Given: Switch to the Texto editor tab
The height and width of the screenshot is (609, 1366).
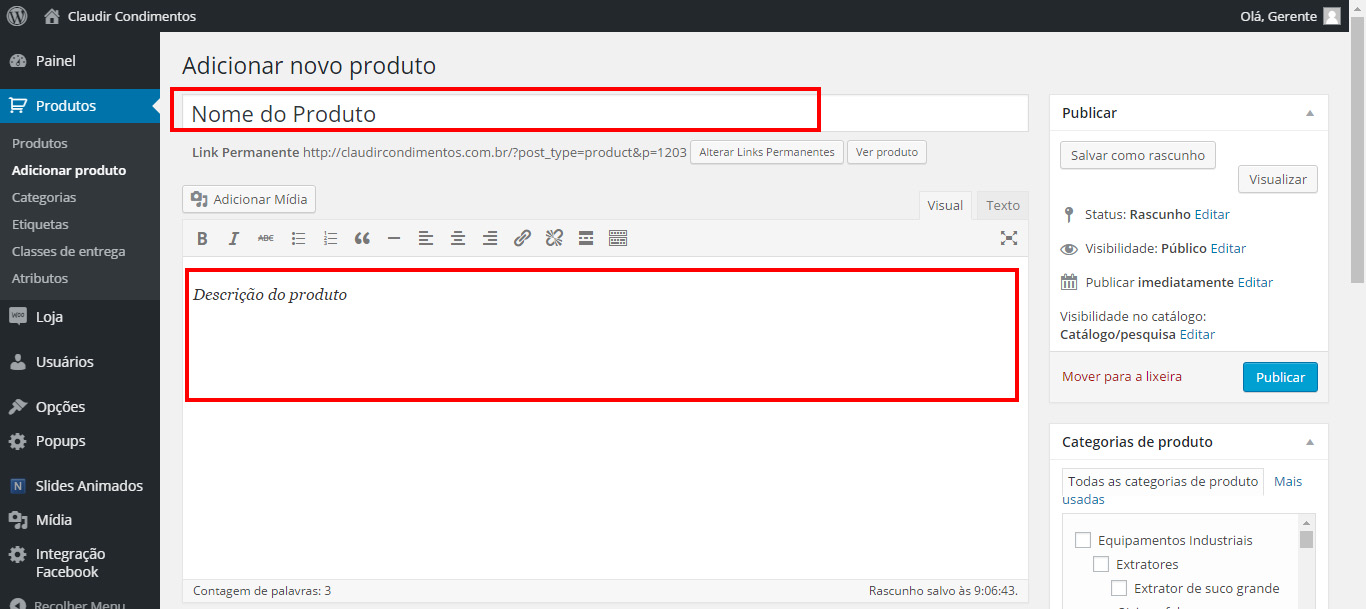Looking at the screenshot, I should [1002, 205].
